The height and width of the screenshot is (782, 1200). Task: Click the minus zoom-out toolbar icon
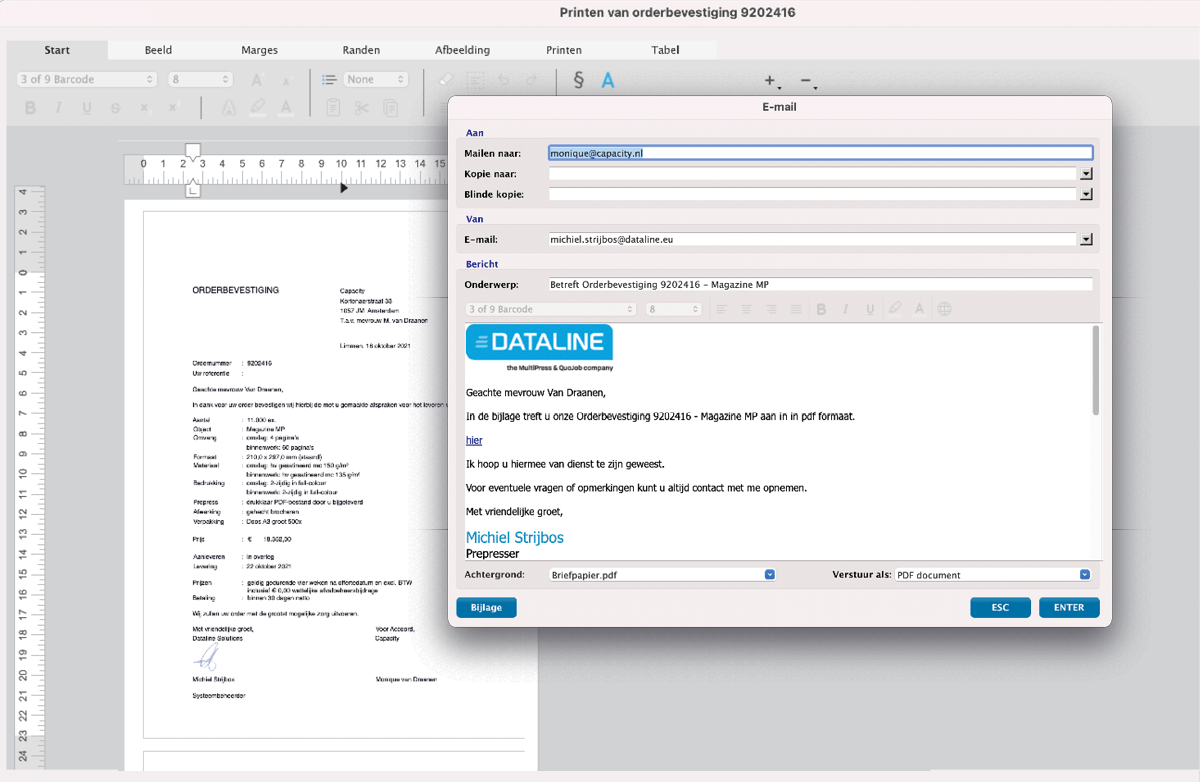point(806,80)
